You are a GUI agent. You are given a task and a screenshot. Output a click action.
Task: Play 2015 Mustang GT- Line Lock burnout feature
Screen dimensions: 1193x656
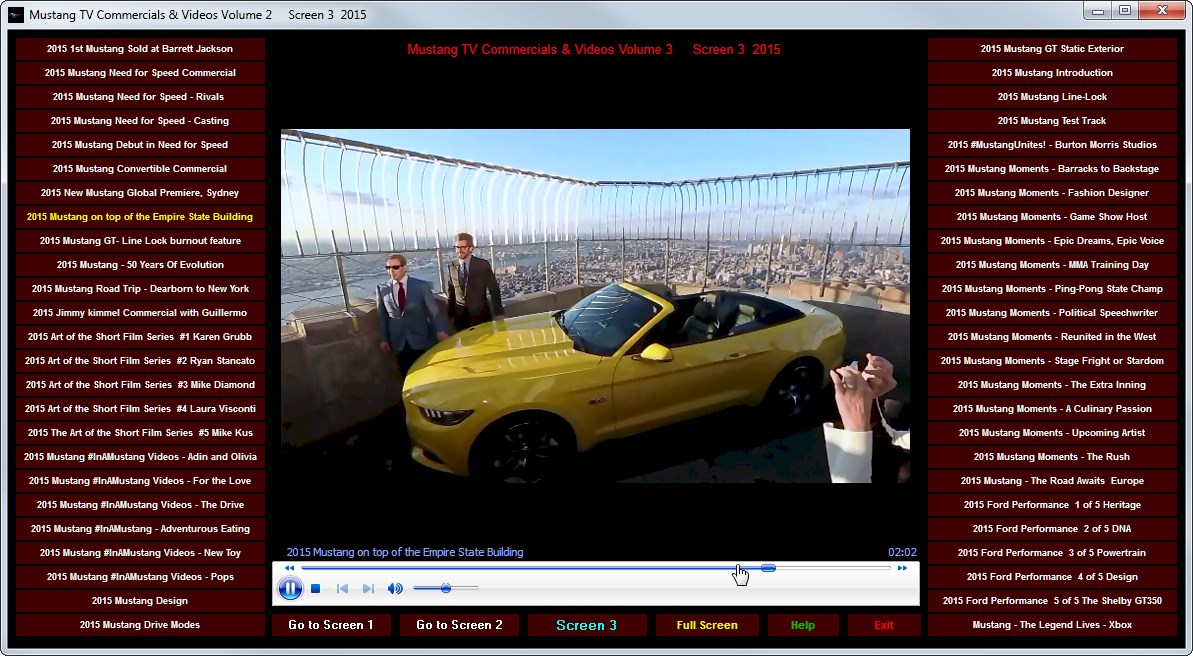(x=140, y=240)
